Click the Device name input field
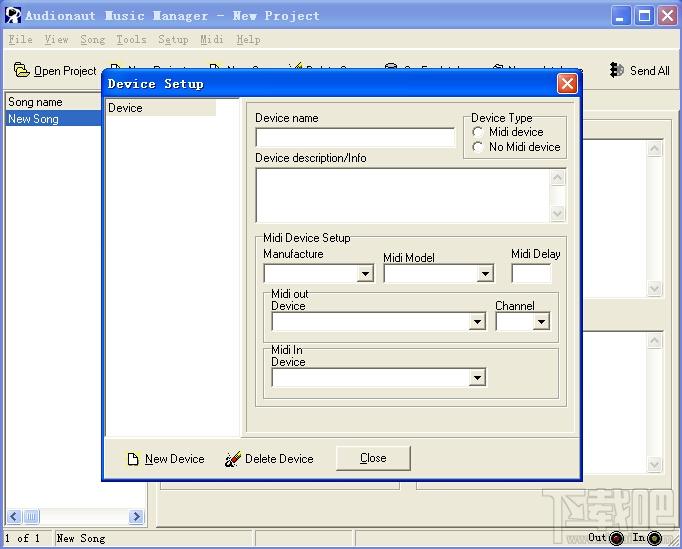This screenshot has height=549, width=682. pos(355,137)
